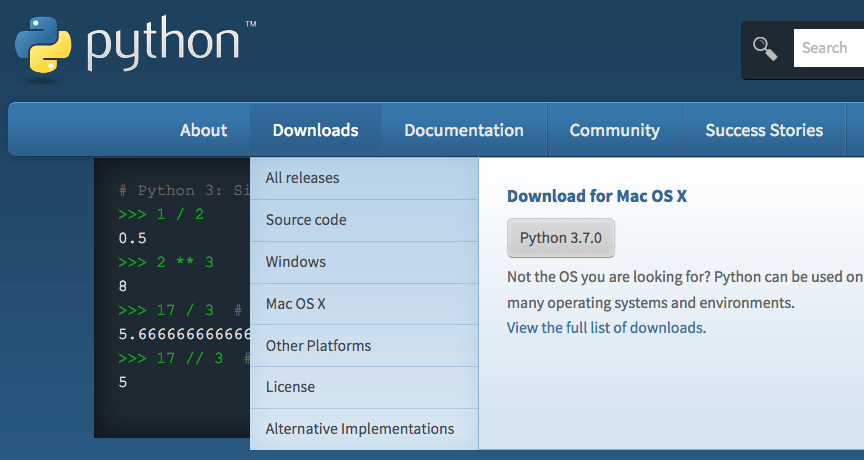The image size is (864, 460).
Task: Click the python wordmark text in the header
Action: [165, 45]
